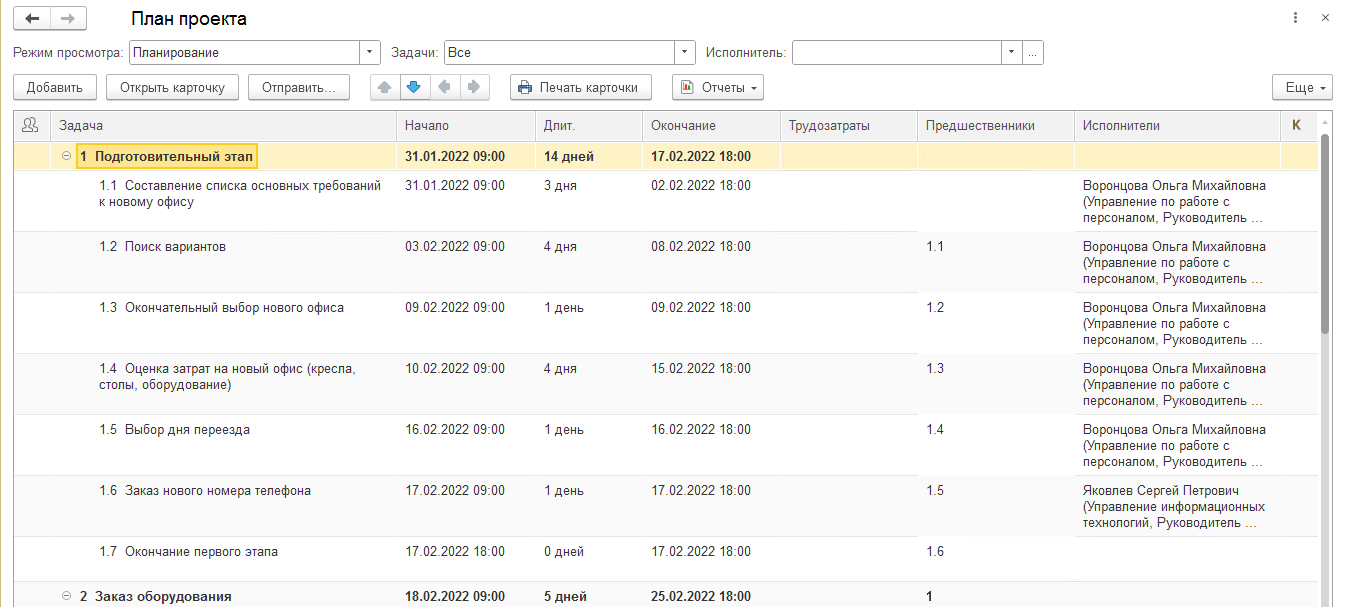This screenshot has height=607, width=1347.
Task: Click the Начало column header
Action: (x=466, y=125)
